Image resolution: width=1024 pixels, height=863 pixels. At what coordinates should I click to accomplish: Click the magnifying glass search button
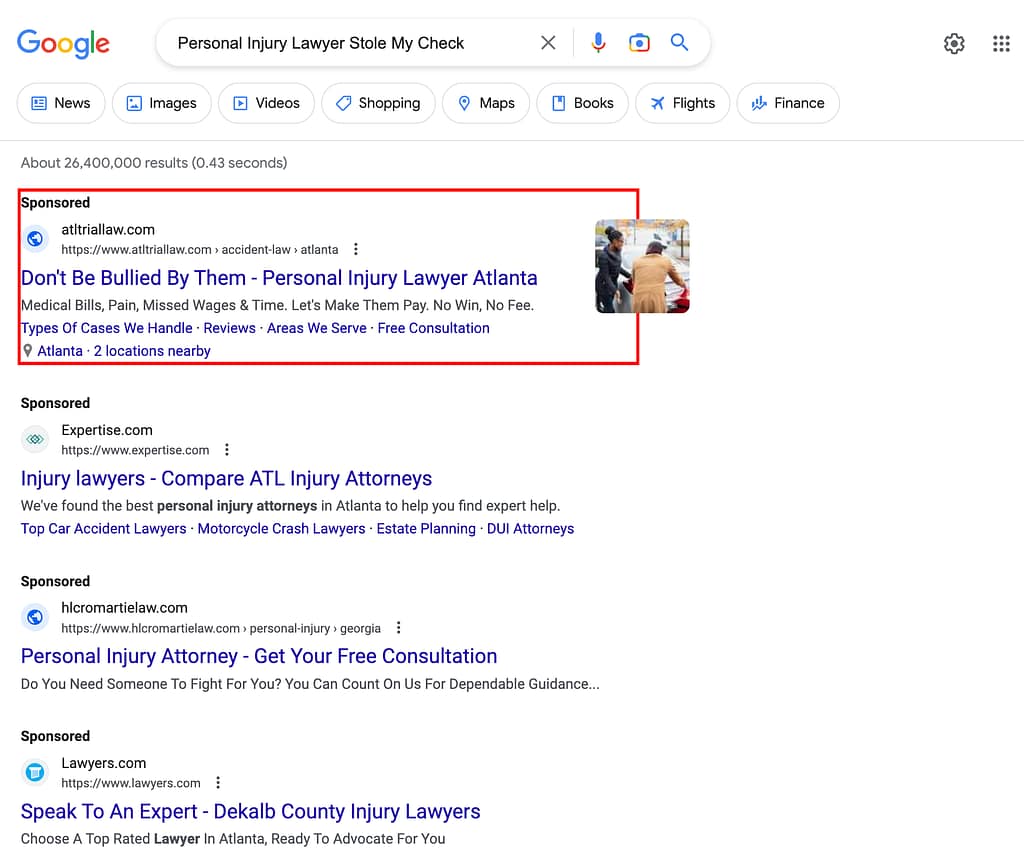tap(679, 42)
